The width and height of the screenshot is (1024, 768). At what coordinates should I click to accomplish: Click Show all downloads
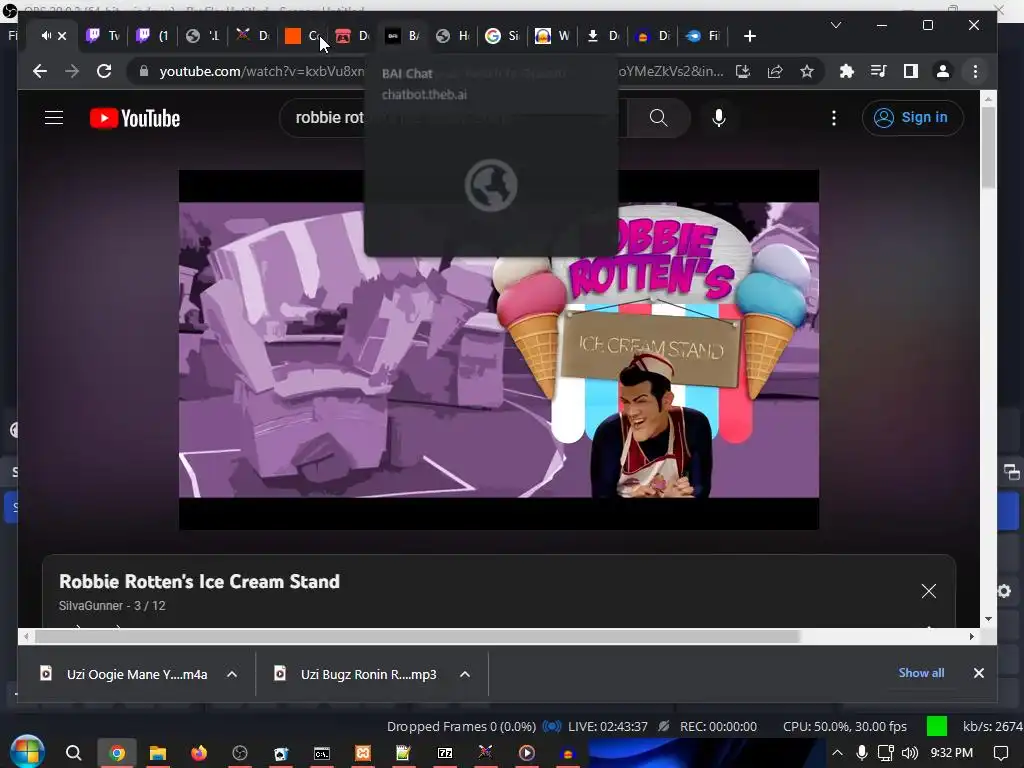point(921,673)
